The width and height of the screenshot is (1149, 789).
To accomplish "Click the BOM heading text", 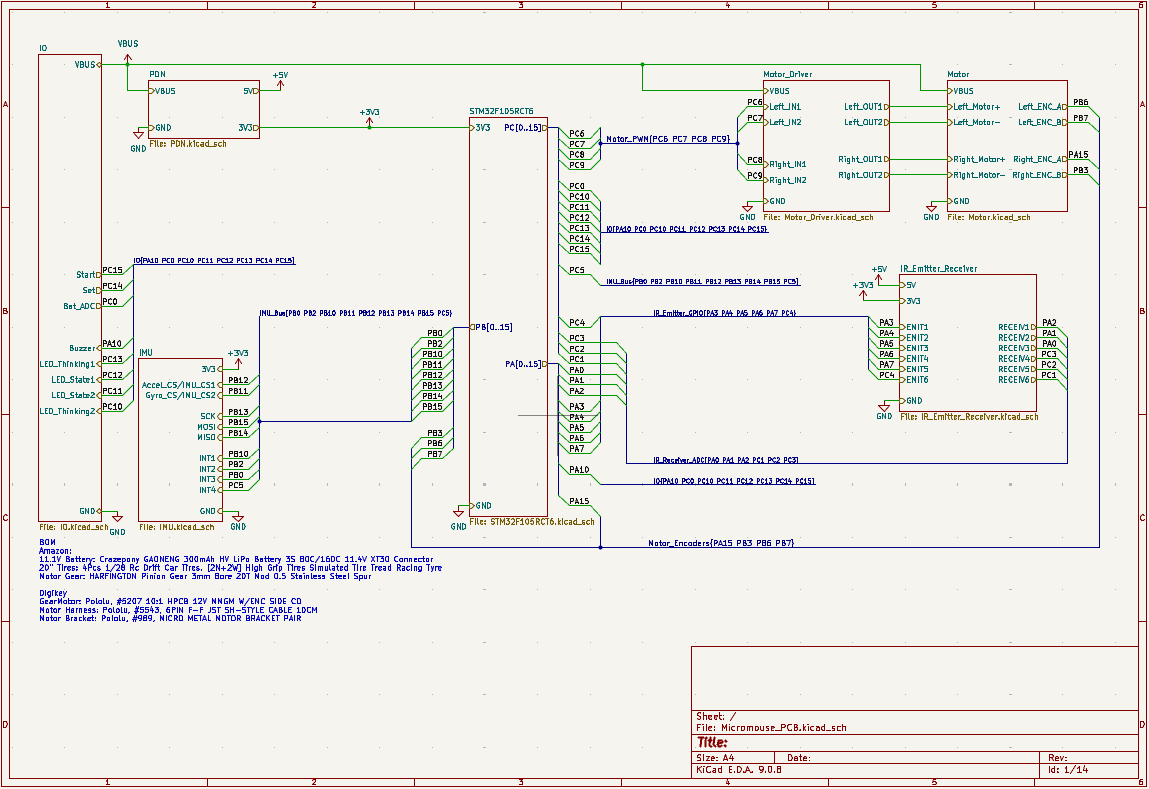I will [x=45, y=543].
